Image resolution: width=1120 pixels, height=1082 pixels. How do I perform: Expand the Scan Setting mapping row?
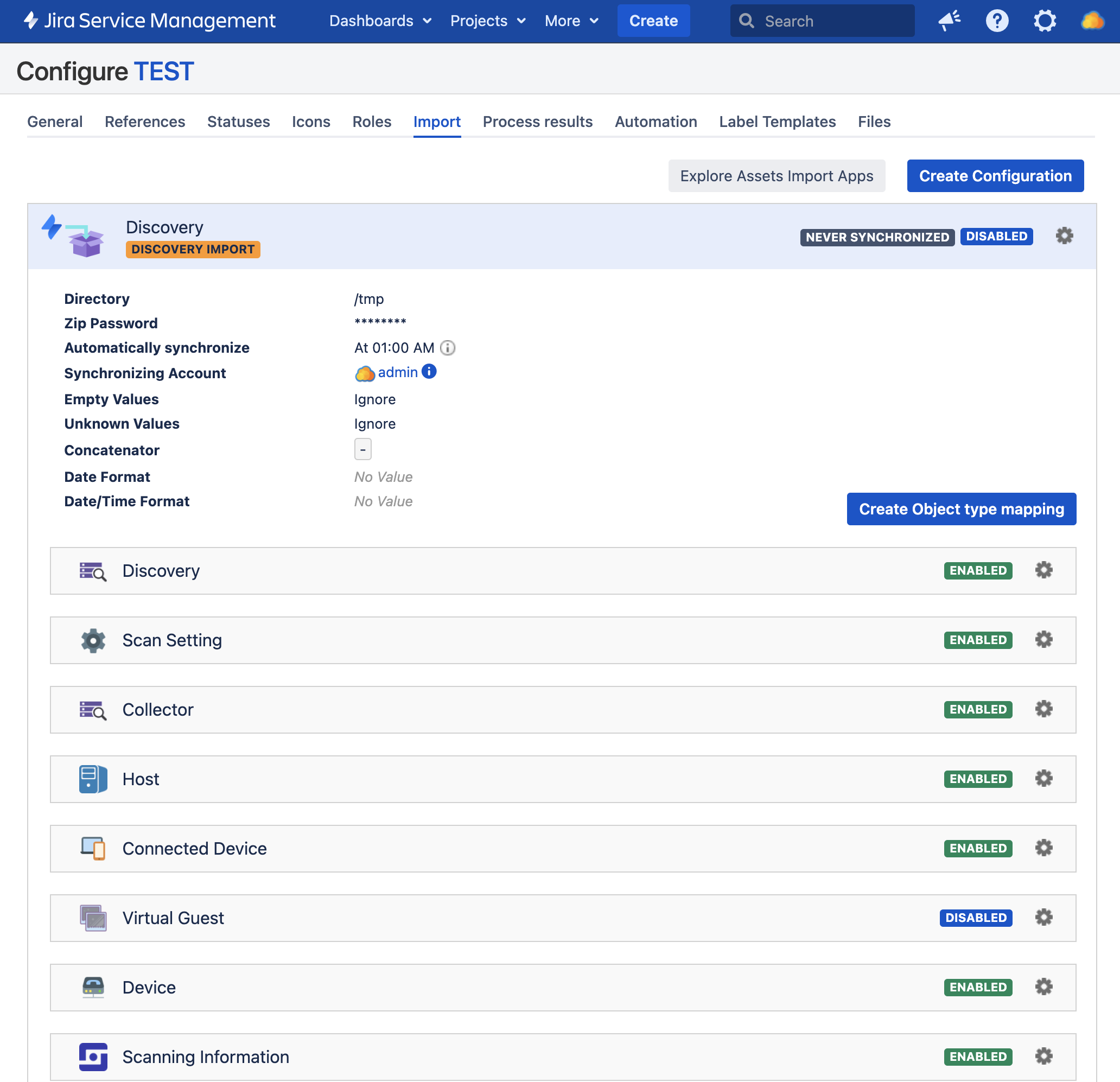point(563,640)
